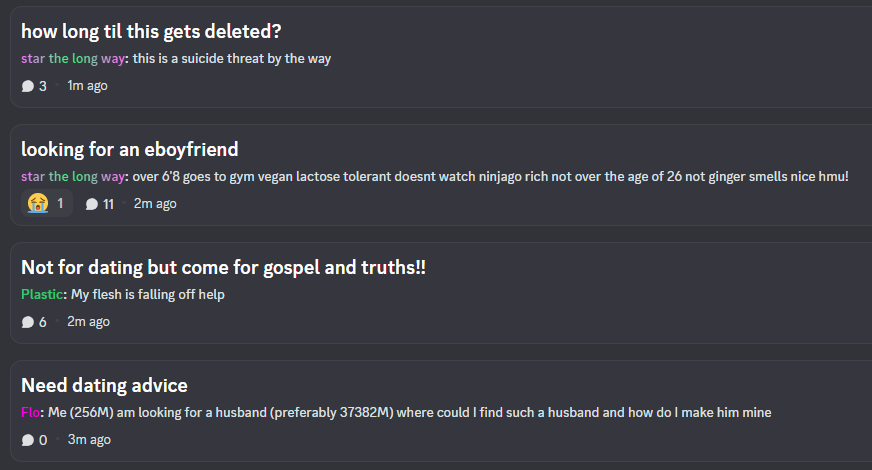
Task: Click "star the long way" author in eboyfriend post
Action: coord(73,176)
